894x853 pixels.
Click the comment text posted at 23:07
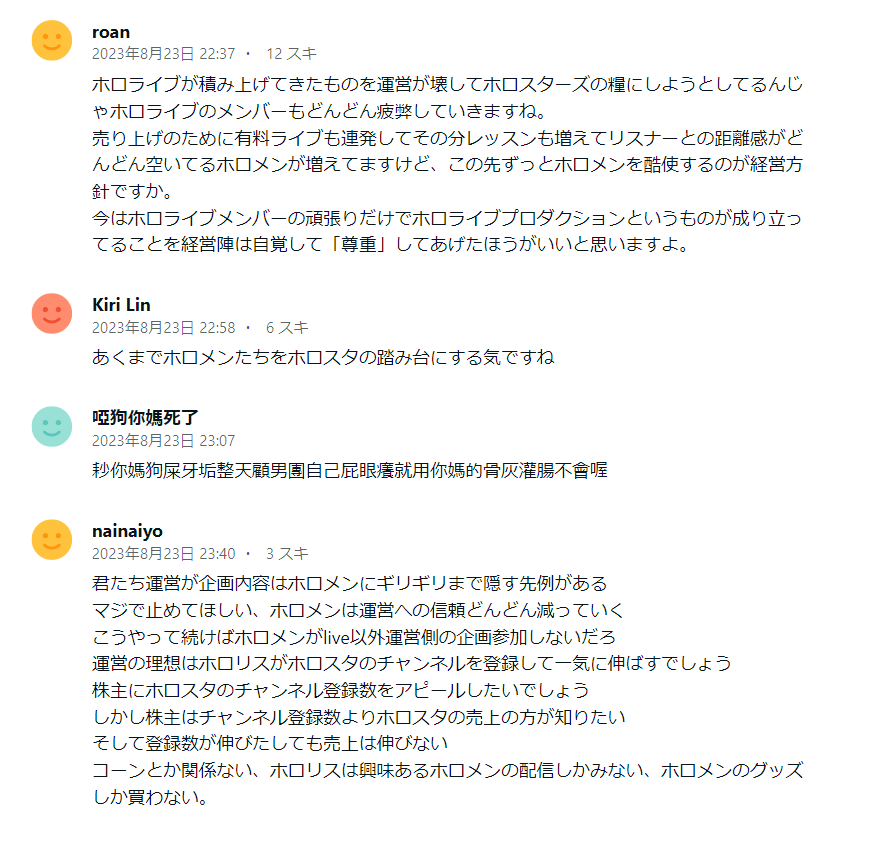tap(349, 470)
